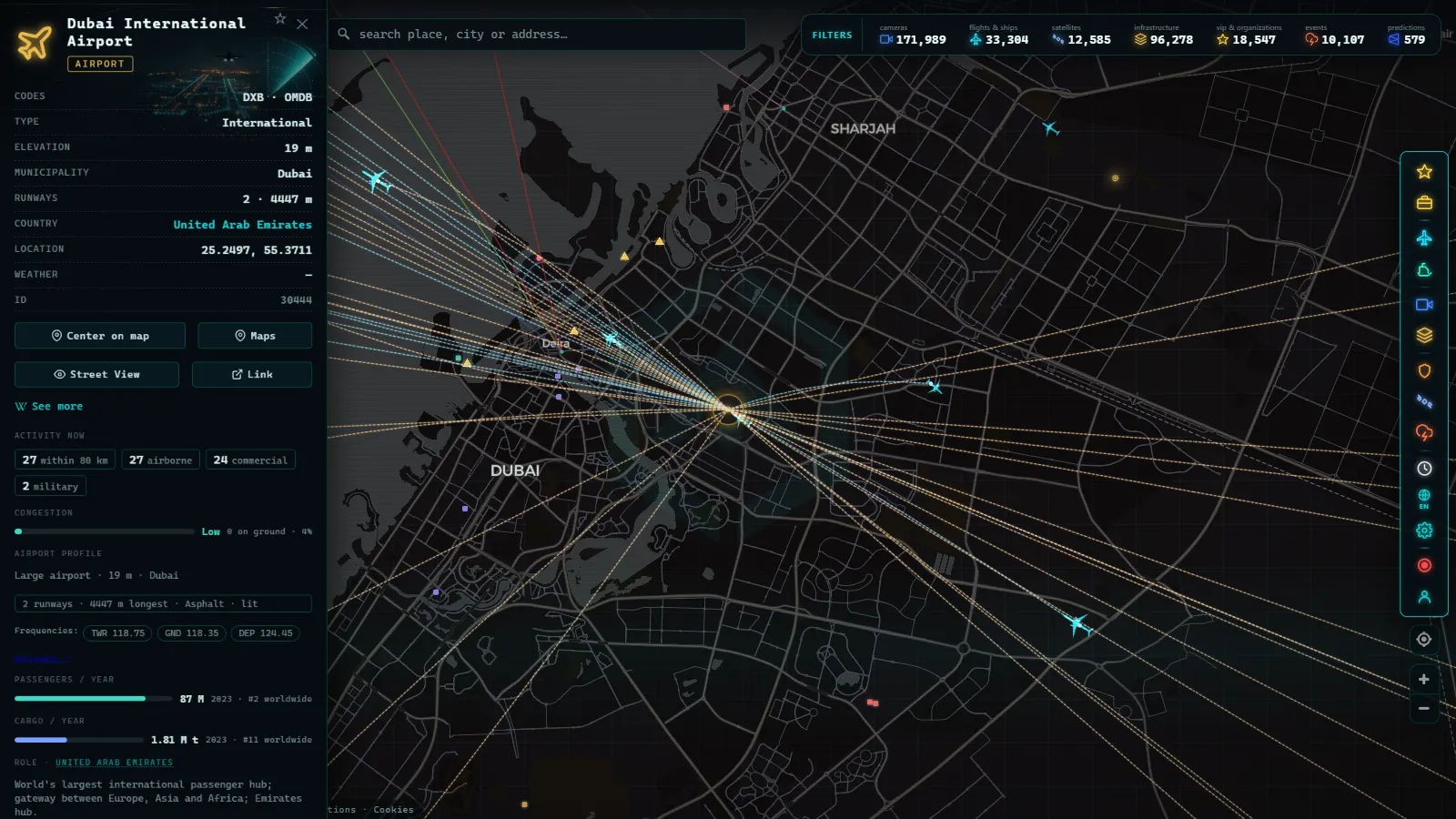Screen dimensions: 1456x819
Task: Toggle the vip & organizations filter
Action: click(x=1248, y=35)
